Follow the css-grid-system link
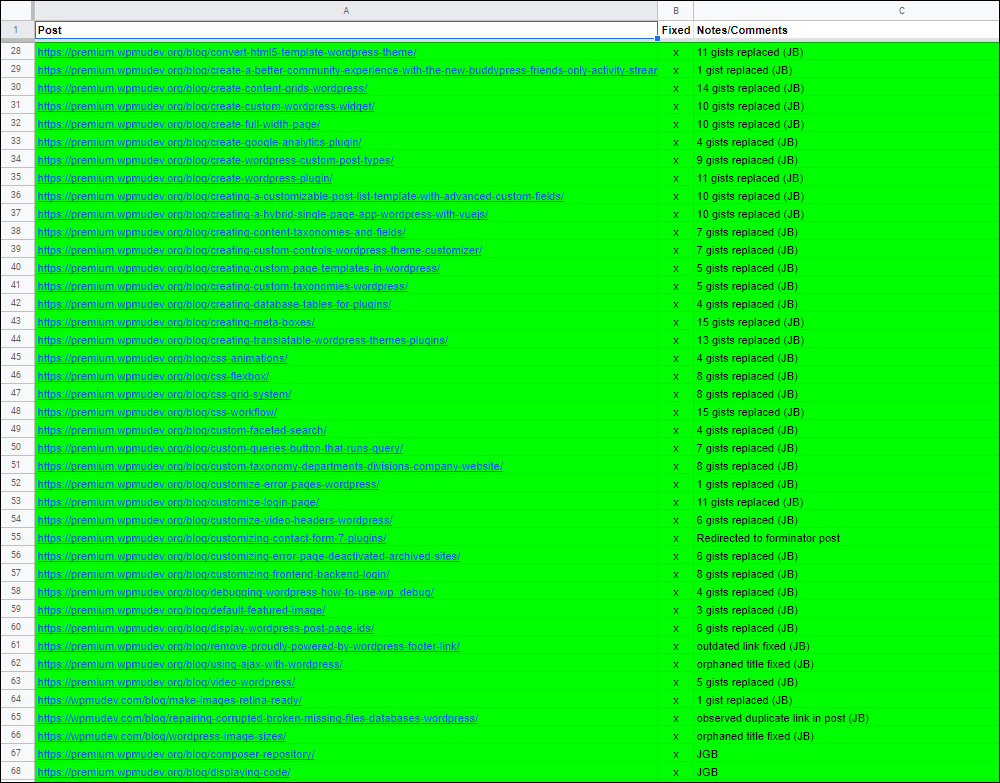The height and width of the screenshot is (783, 1000). [x=165, y=394]
